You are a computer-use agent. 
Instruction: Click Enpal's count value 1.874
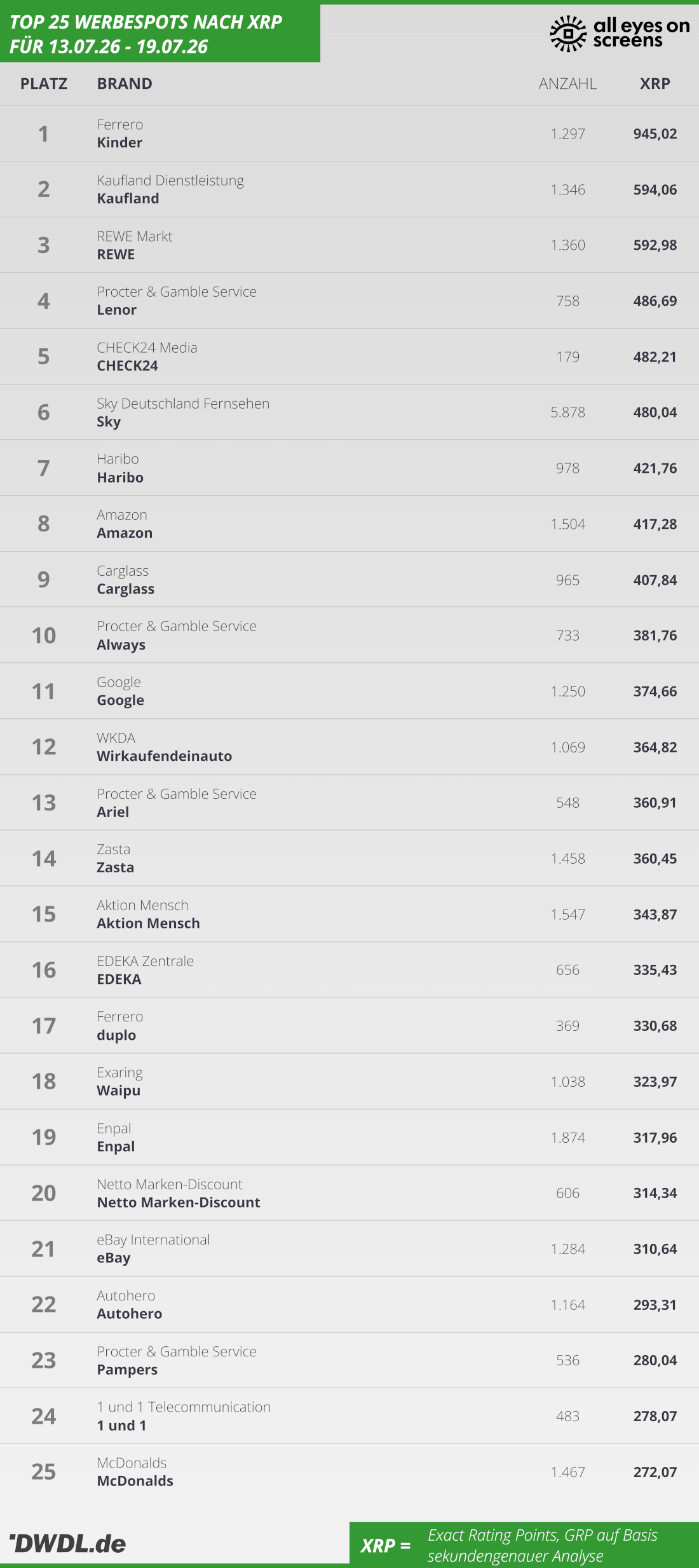567,1138
